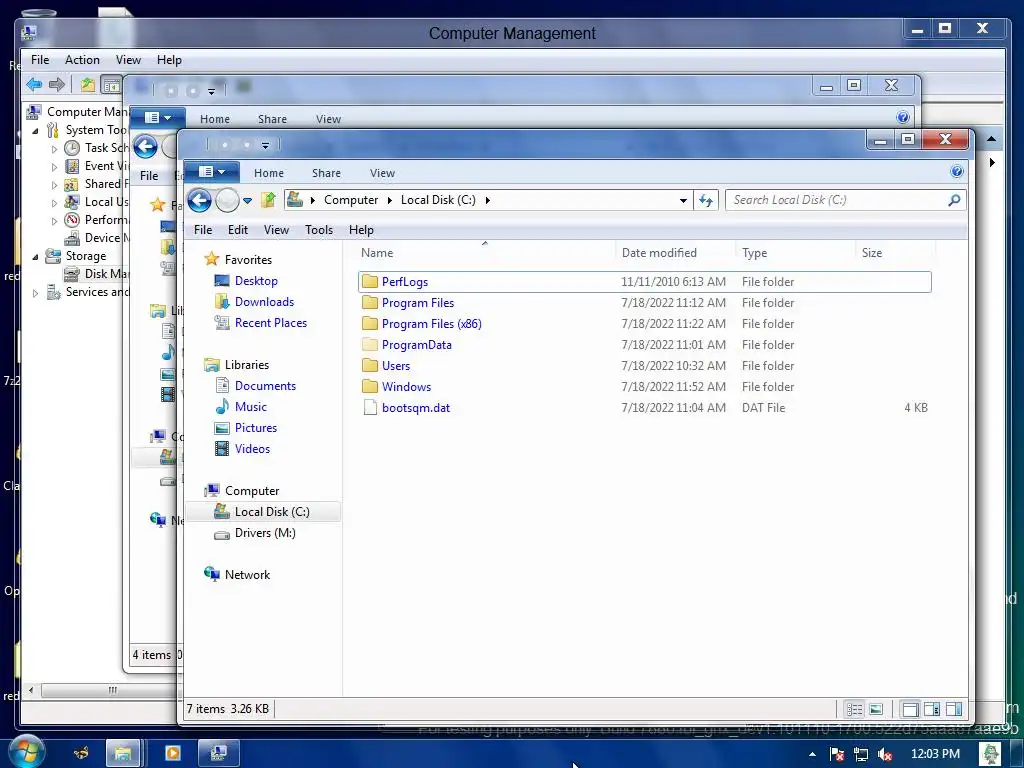The width and height of the screenshot is (1024, 768).
Task: Toggle the navigation pane button in status bar
Action: click(910, 709)
